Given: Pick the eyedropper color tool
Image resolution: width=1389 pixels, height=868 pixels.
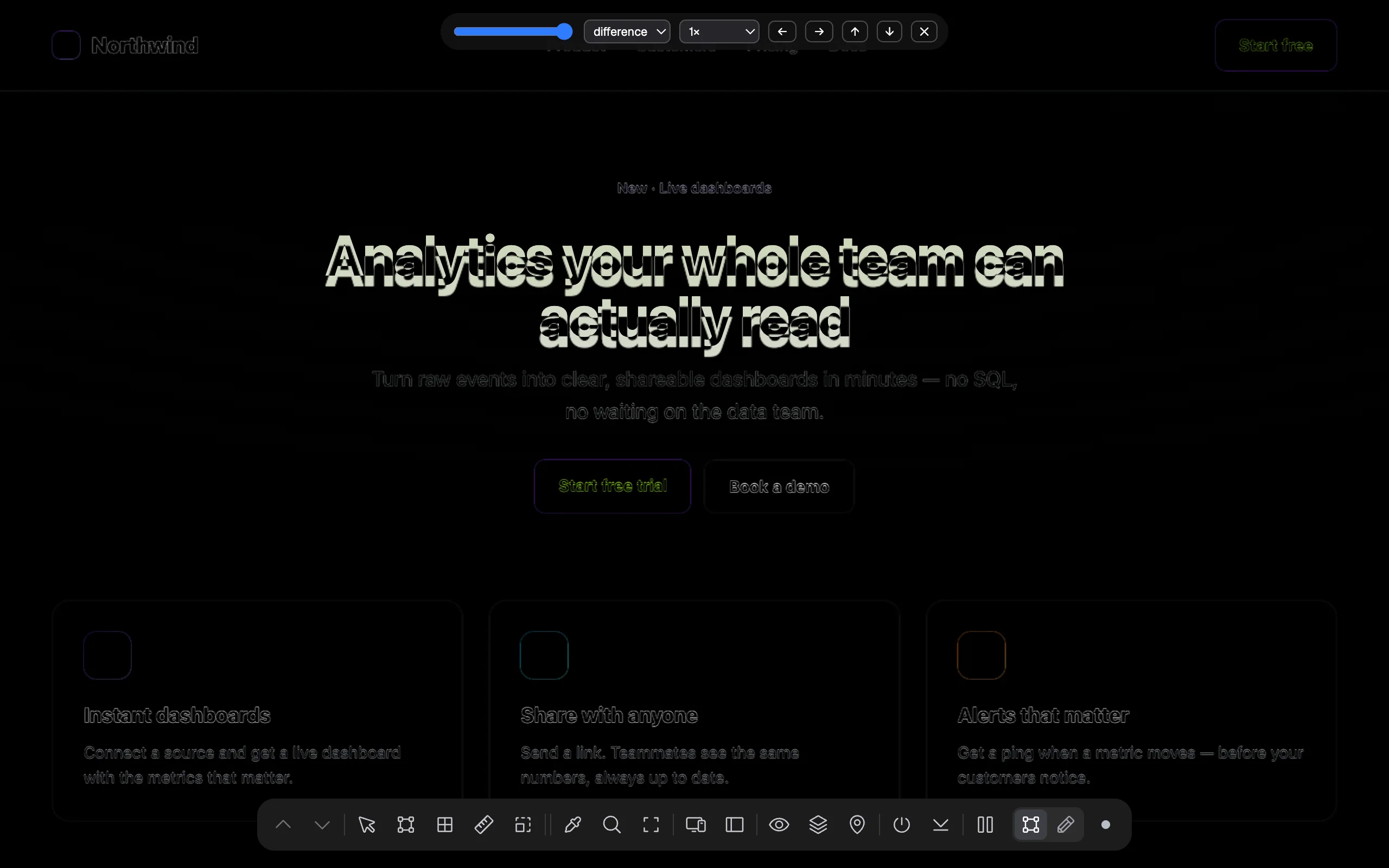Looking at the screenshot, I should 573,825.
